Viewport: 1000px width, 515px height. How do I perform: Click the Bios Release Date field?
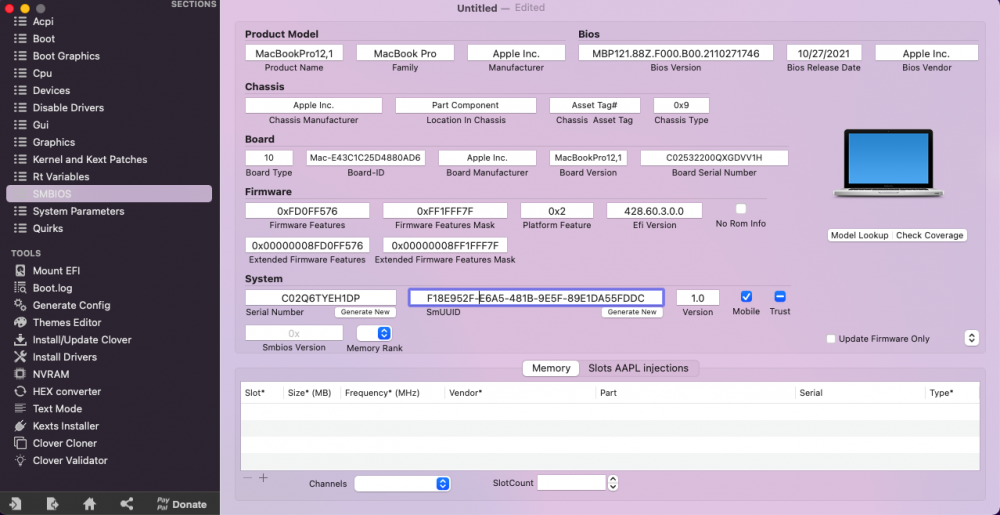(824, 54)
